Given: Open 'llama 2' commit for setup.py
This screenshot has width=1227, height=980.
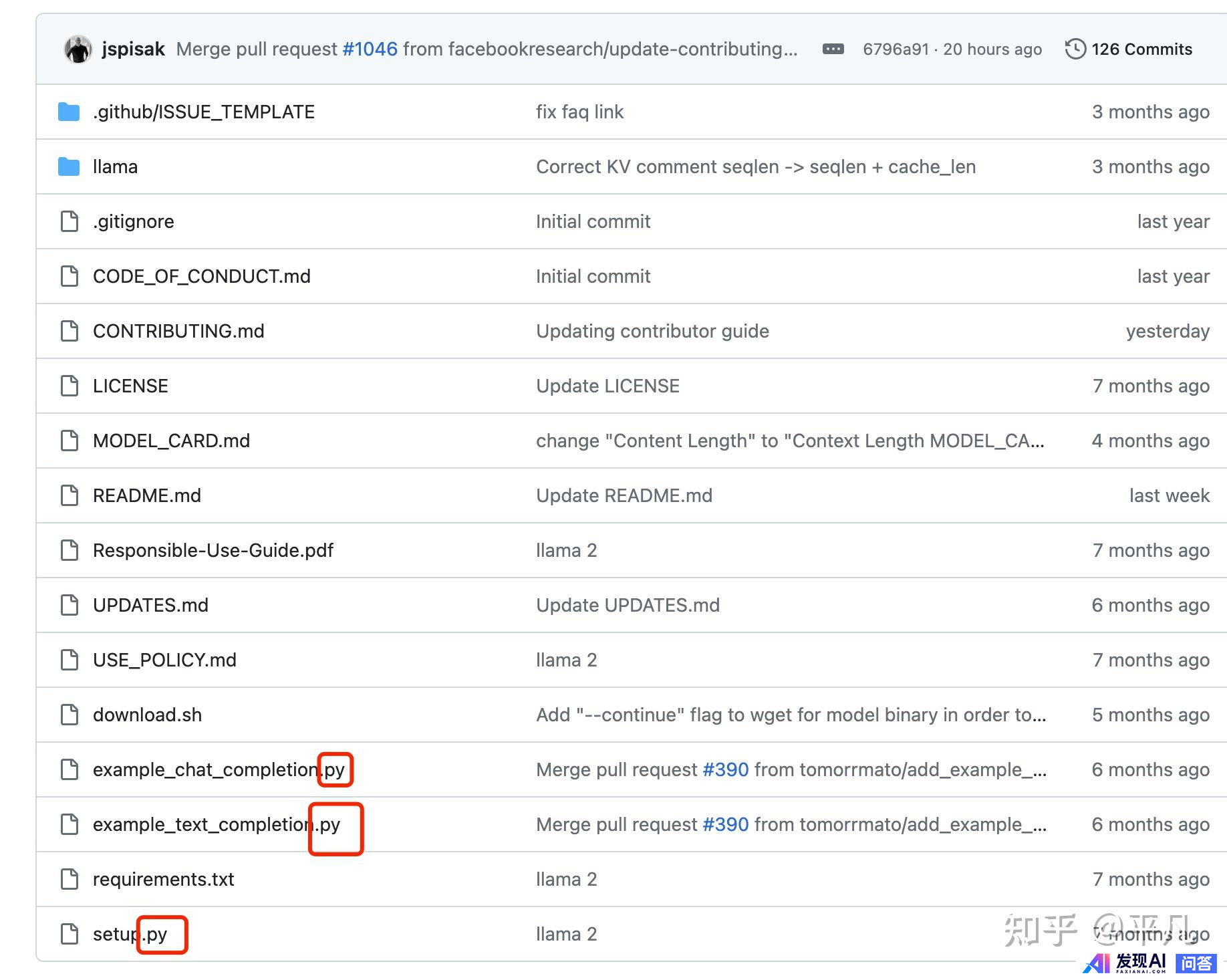Looking at the screenshot, I should tap(566, 934).
